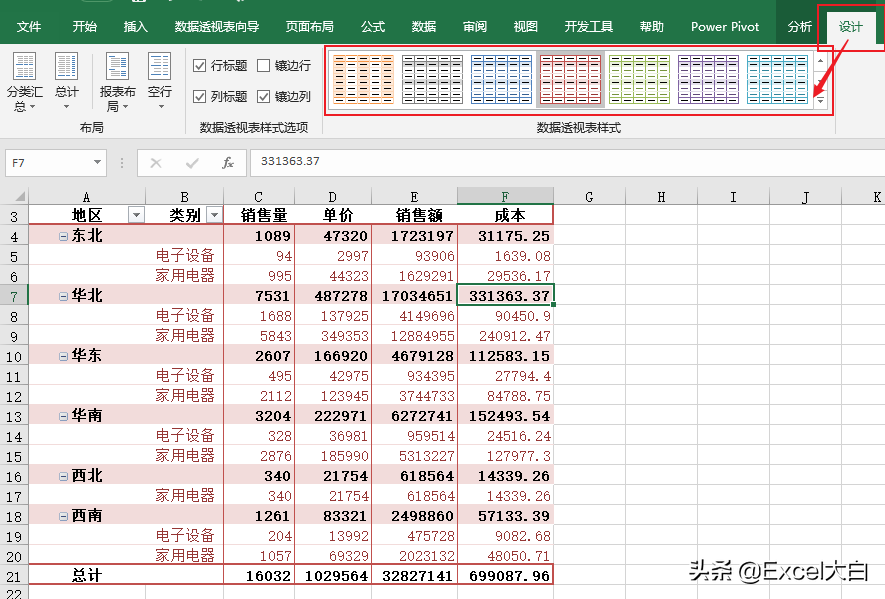The image size is (885, 599).
Task: Open the 类别 filter dropdown
Action: tap(214, 215)
